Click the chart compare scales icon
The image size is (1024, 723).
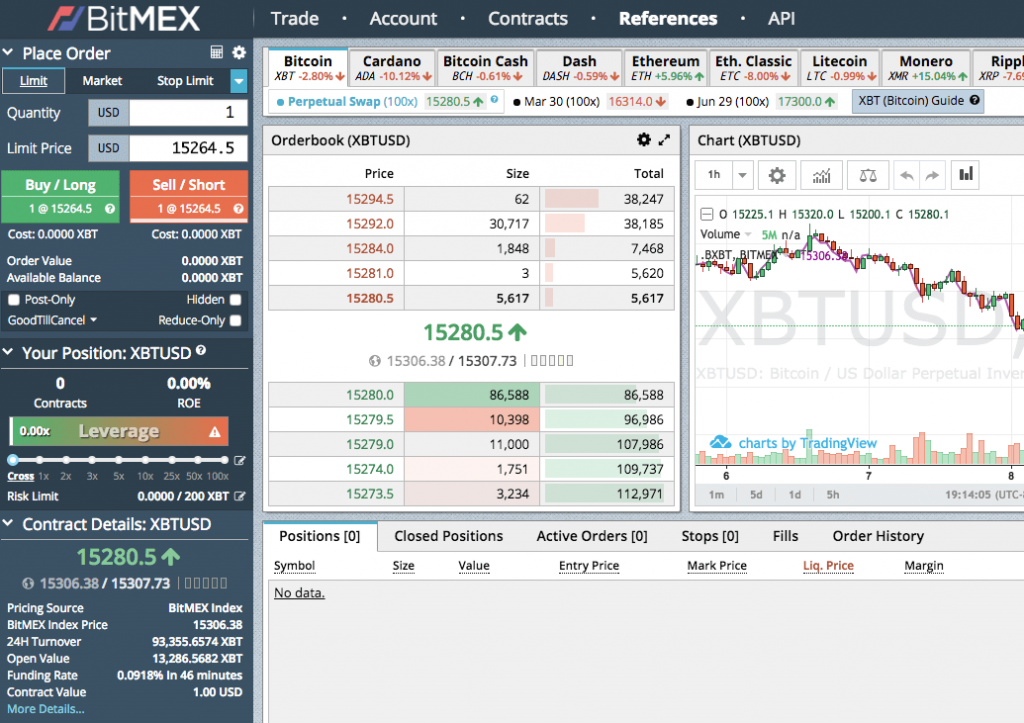pos(867,175)
